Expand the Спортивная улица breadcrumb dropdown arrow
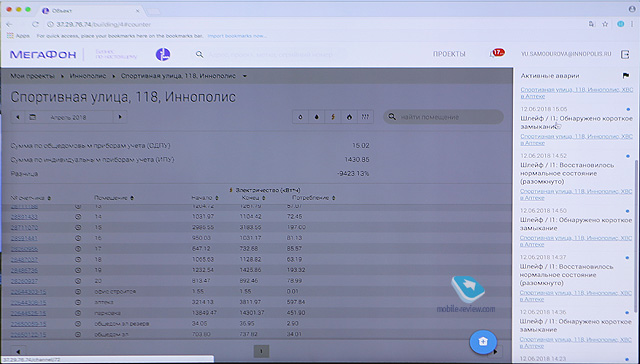Screen dimensions: 640x364 tap(244, 76)
